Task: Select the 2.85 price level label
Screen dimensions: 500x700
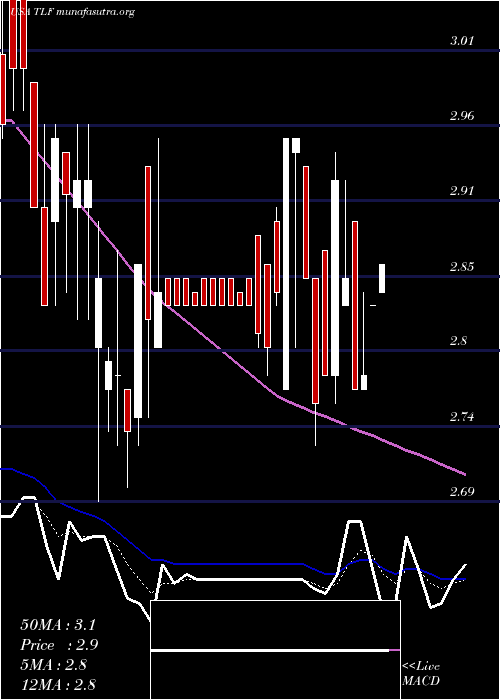Action: point(461,267)
